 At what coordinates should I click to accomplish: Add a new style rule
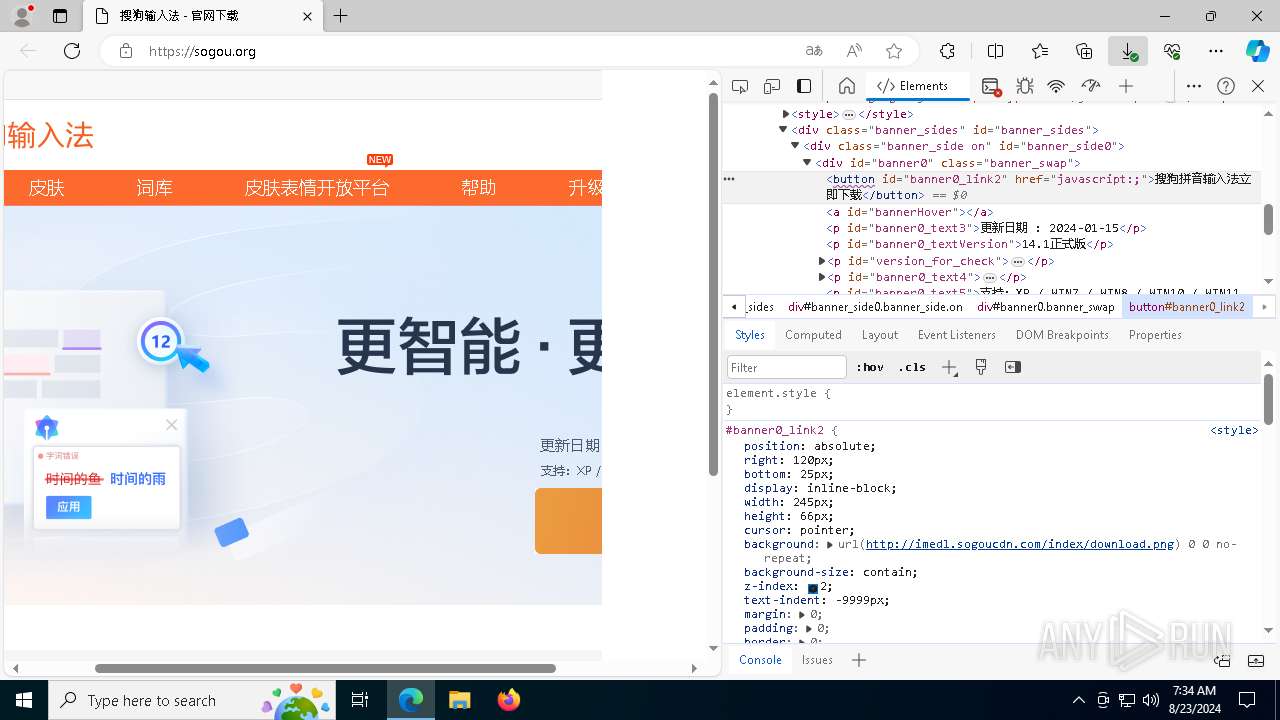949,367
